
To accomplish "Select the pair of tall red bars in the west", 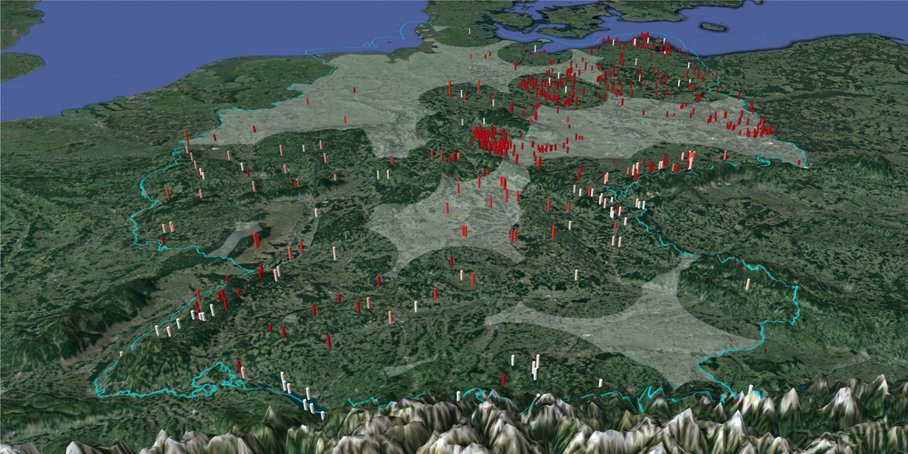I will tap(256, 241).
